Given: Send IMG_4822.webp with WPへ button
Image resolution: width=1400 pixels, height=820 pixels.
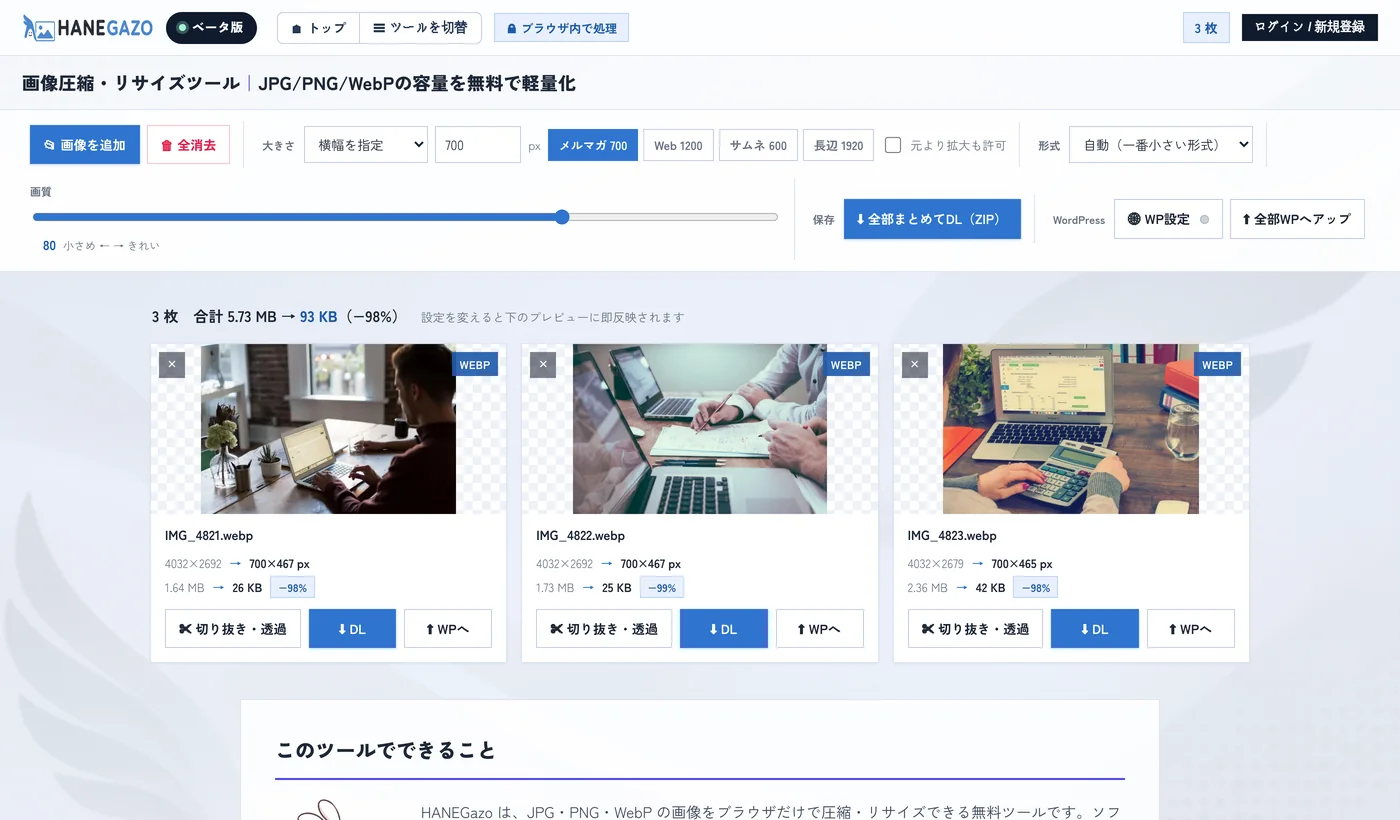Looking at the screenshot, I should point(820,629).
